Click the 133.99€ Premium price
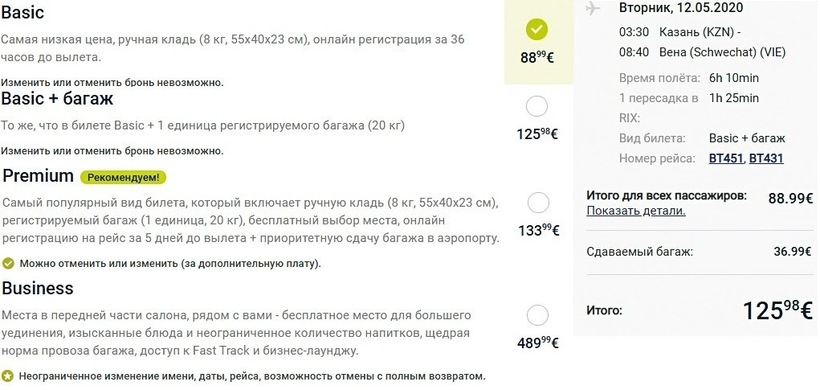Image resolution: width=820 pixels, height=390 pixels. (539, 230)
